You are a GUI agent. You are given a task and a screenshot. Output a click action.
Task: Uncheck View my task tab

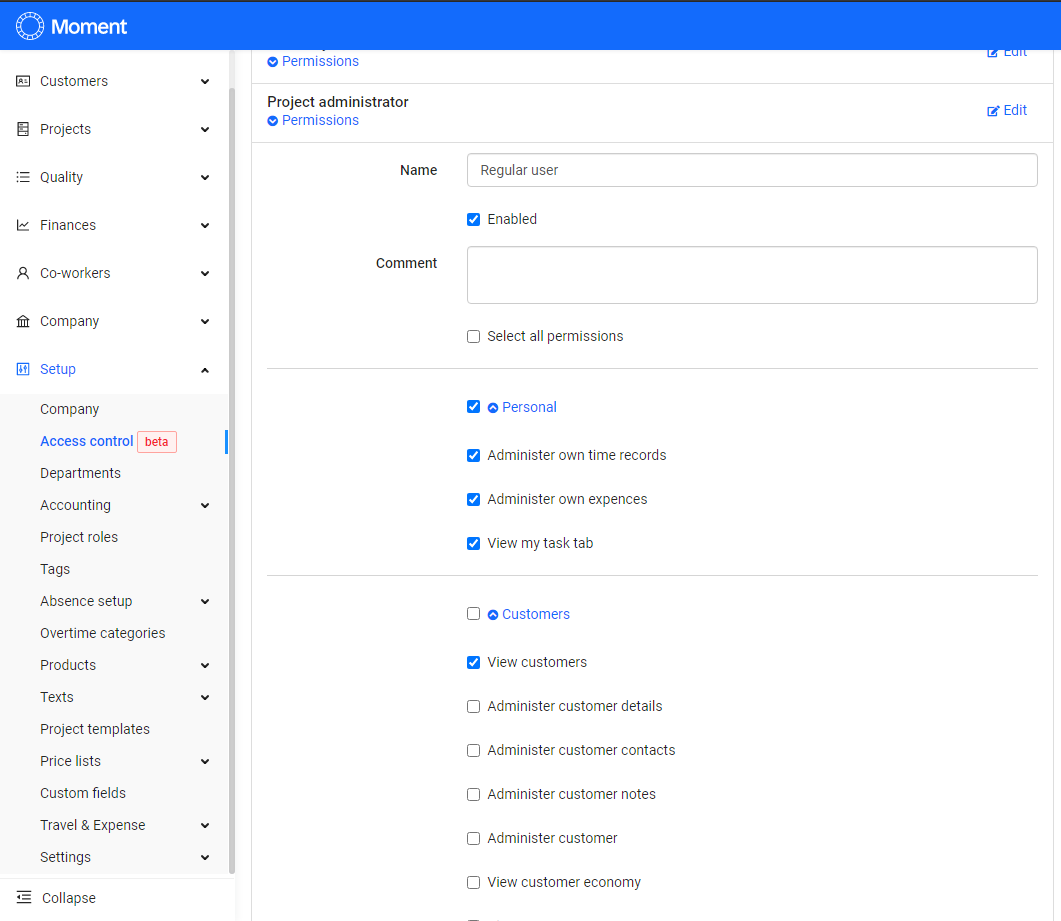coord(474,543)
